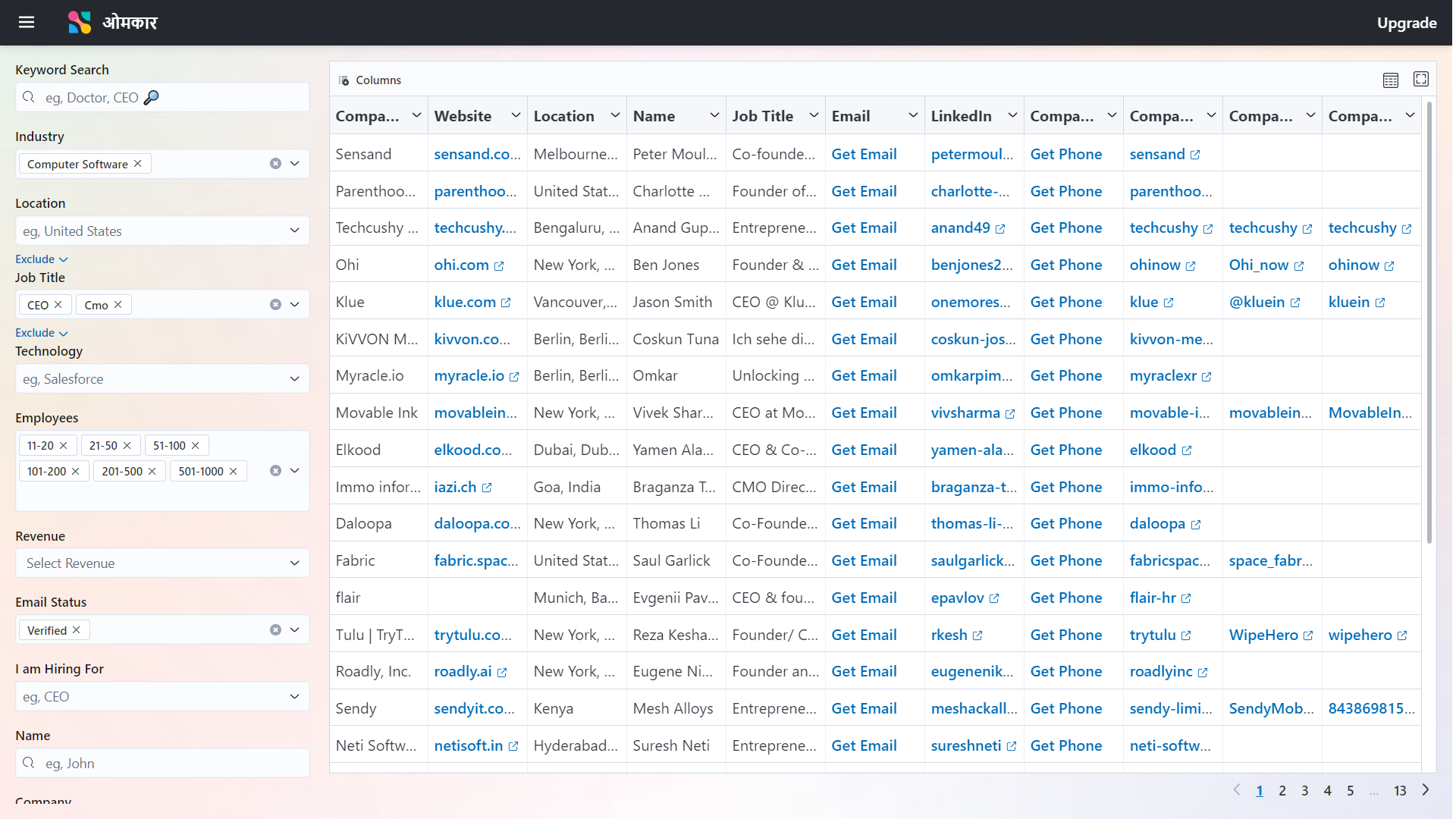Click the Kenya location cell
Screen dimensions: 1456x819
[x=577, y=708]
